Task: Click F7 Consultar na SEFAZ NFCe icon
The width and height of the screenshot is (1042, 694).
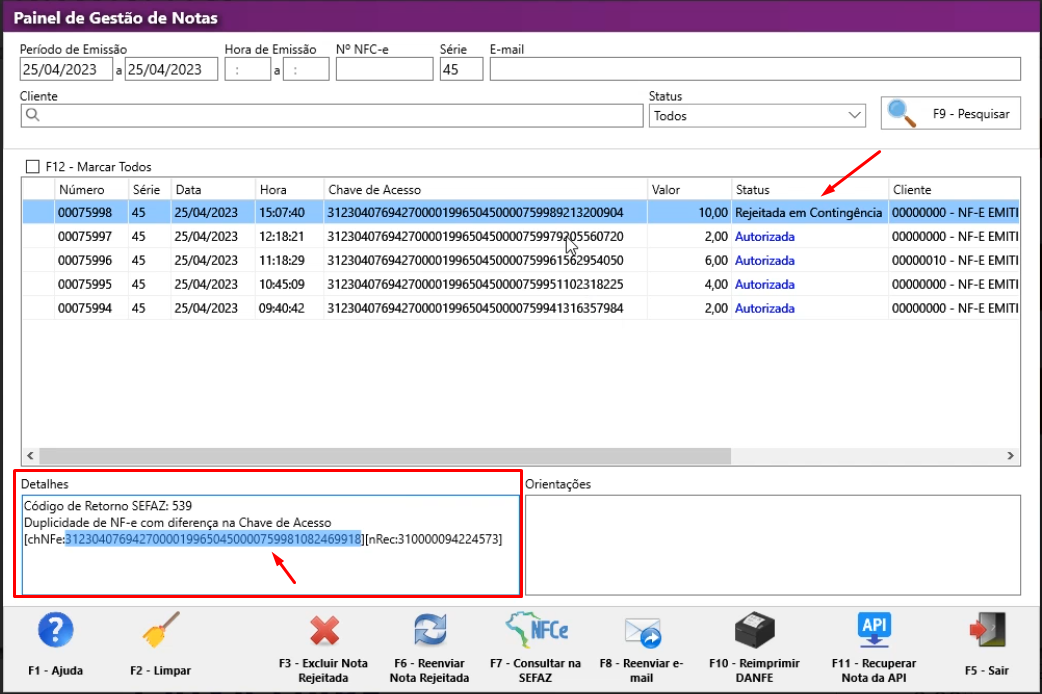Action: (536, 630)
